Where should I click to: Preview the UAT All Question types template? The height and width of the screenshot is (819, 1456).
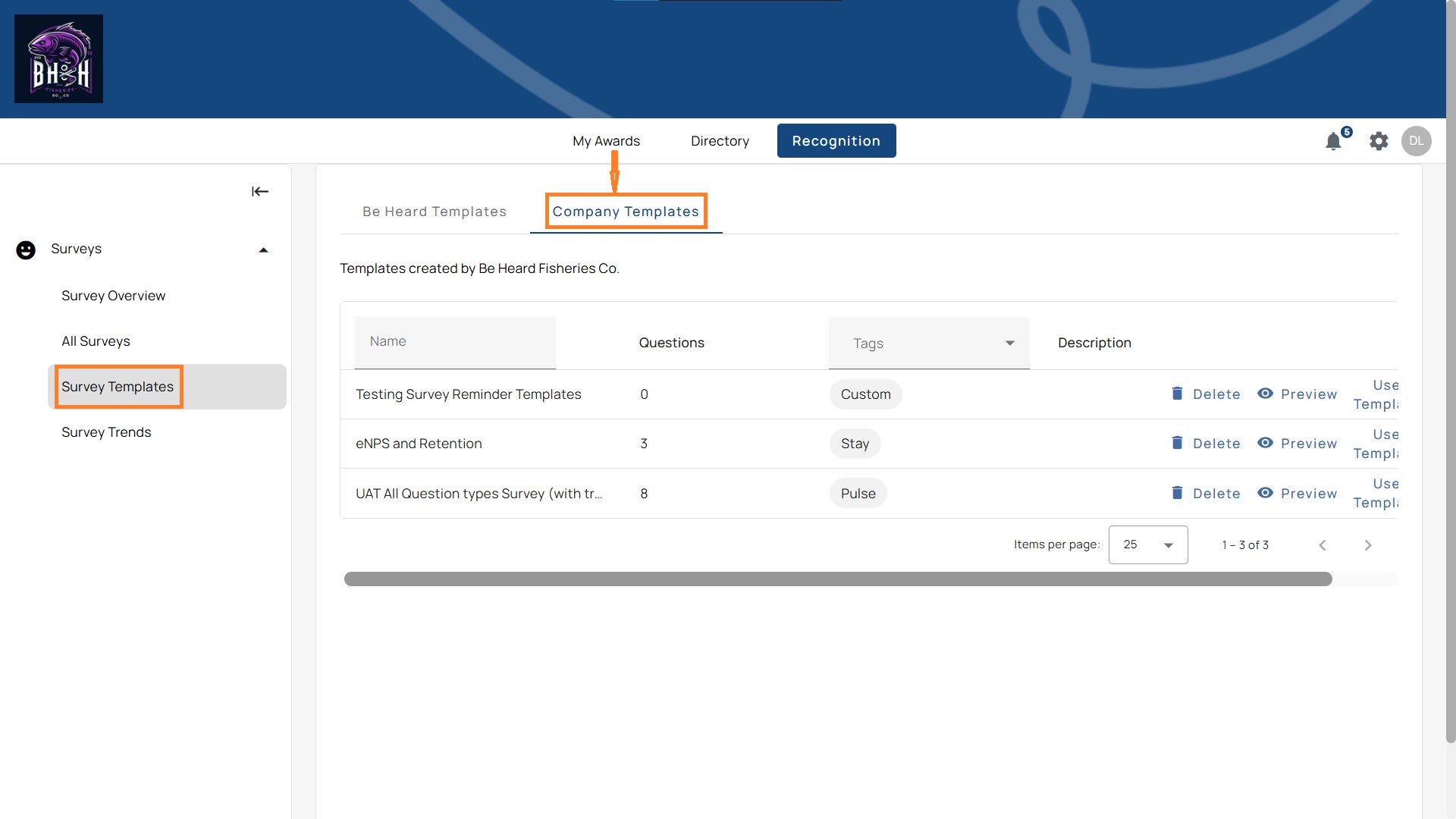pos(1298,493)
